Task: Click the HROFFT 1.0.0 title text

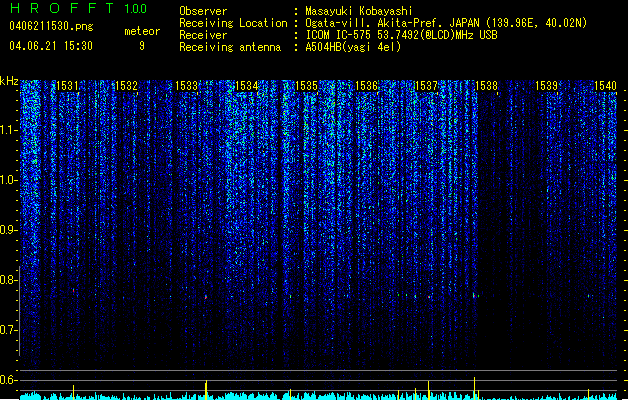Action: (78, 8)
